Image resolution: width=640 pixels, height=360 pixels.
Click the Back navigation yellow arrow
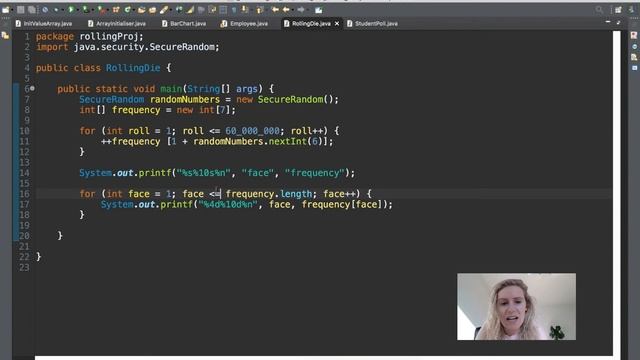[286, 10]
